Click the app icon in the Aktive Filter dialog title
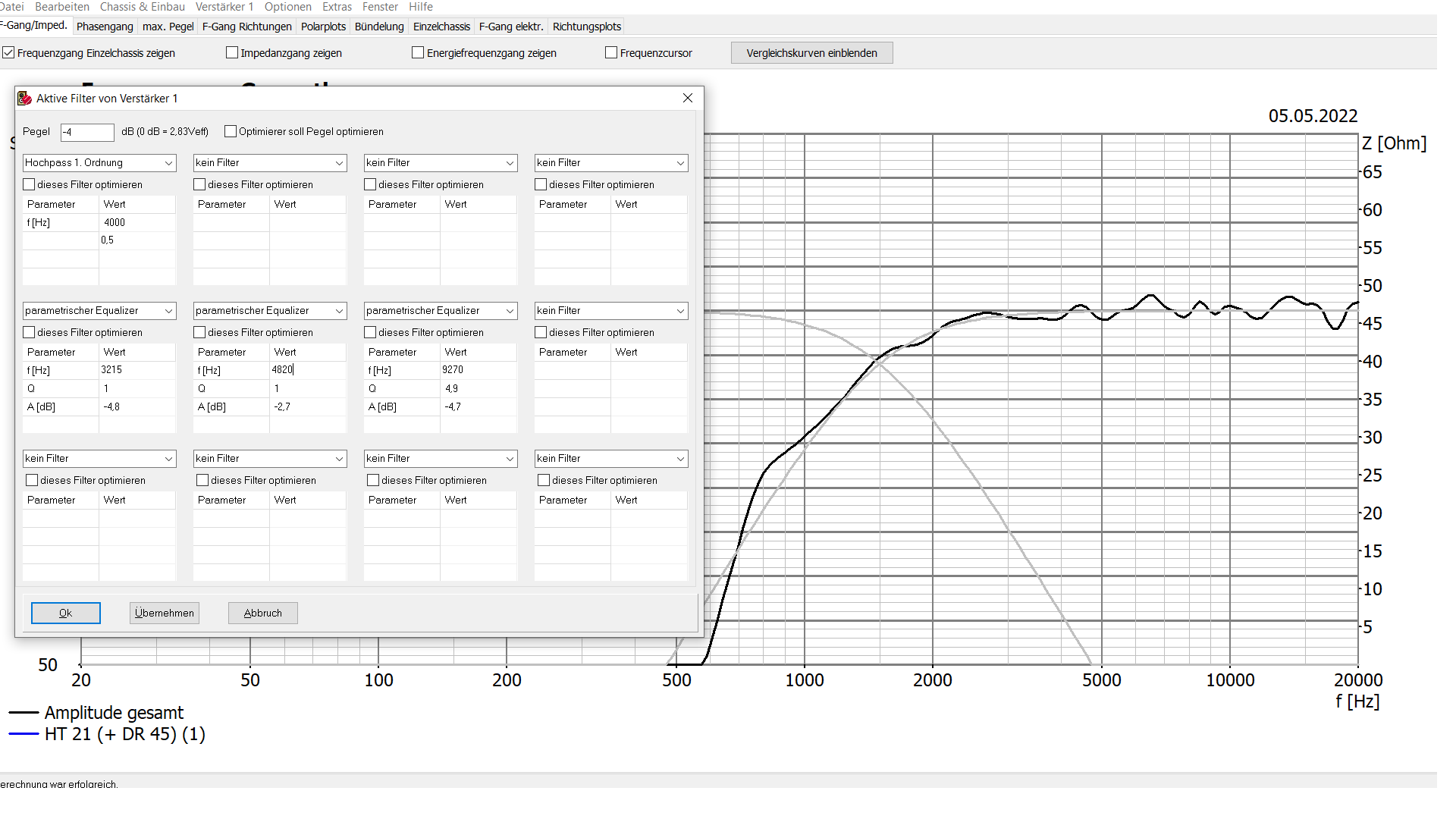Screen dimensions: 1456x819 pyautogui.click(x=25, y=99)
